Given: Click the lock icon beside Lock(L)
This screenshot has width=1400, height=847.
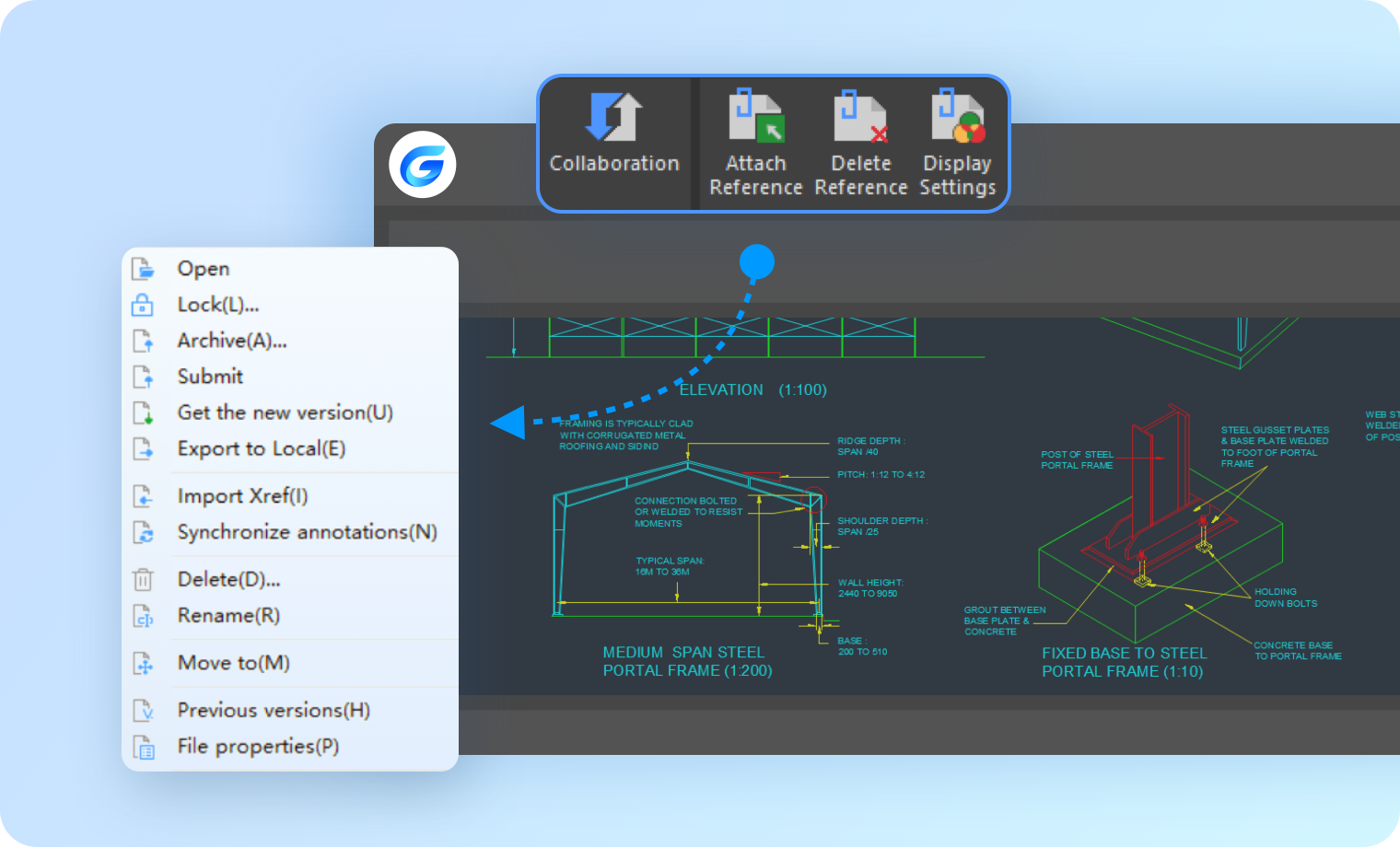Looking at the screenshot, I should coord(144,305).
